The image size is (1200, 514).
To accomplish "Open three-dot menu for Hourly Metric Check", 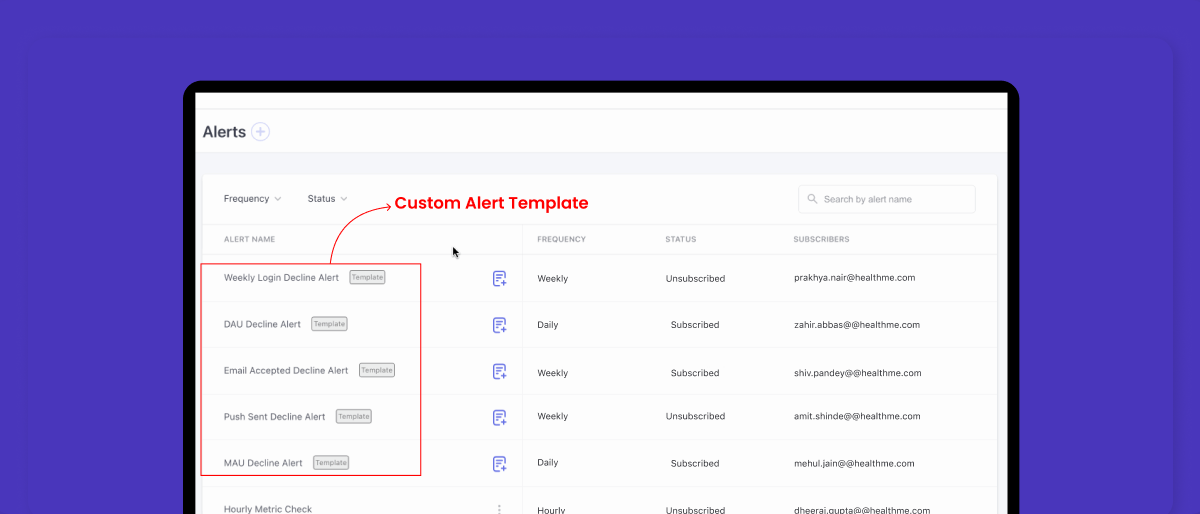I will pos(500,509).
